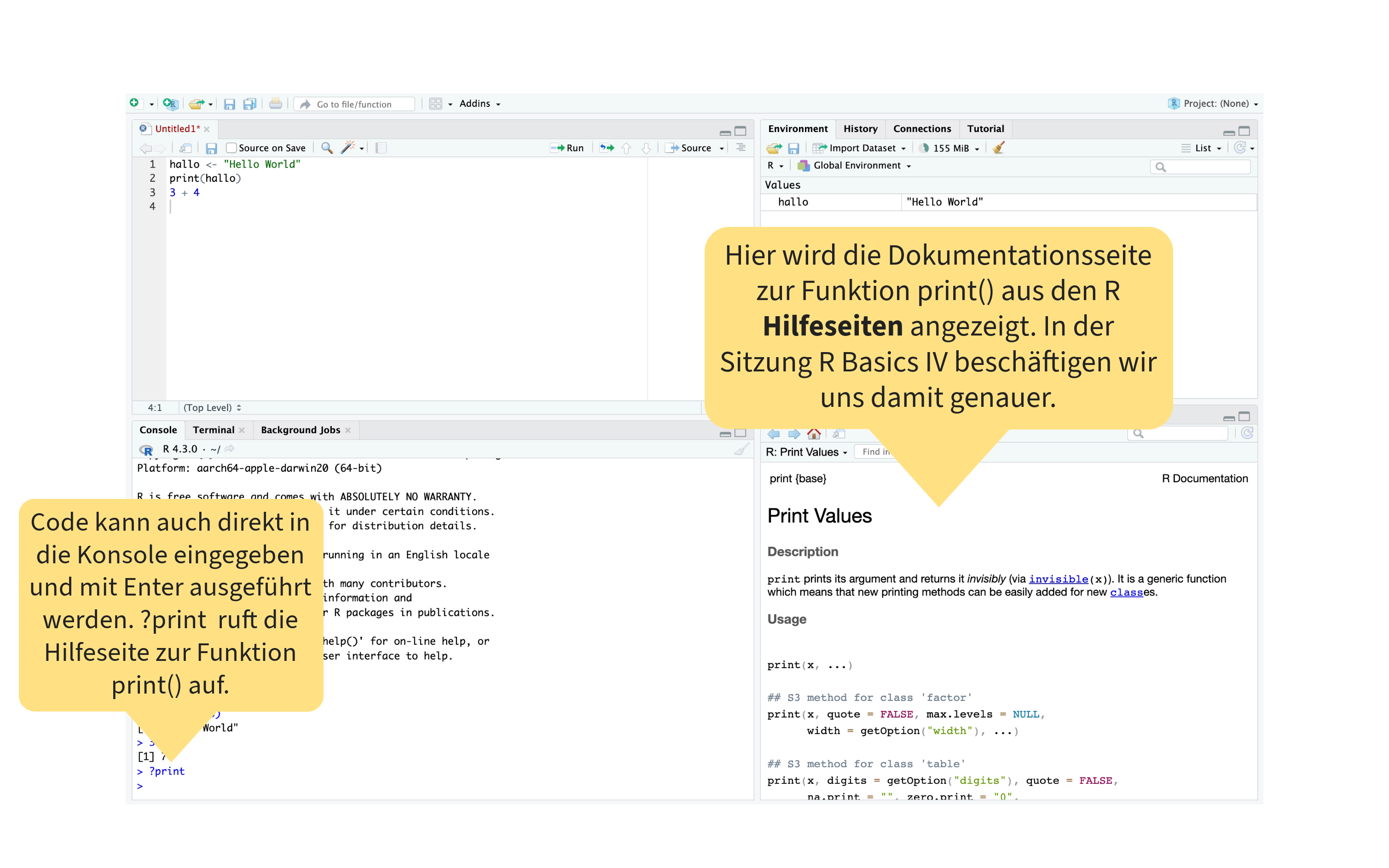Click the compile report notebook icon
This screenshot has height=868, width=1389.
pos(381,148)
